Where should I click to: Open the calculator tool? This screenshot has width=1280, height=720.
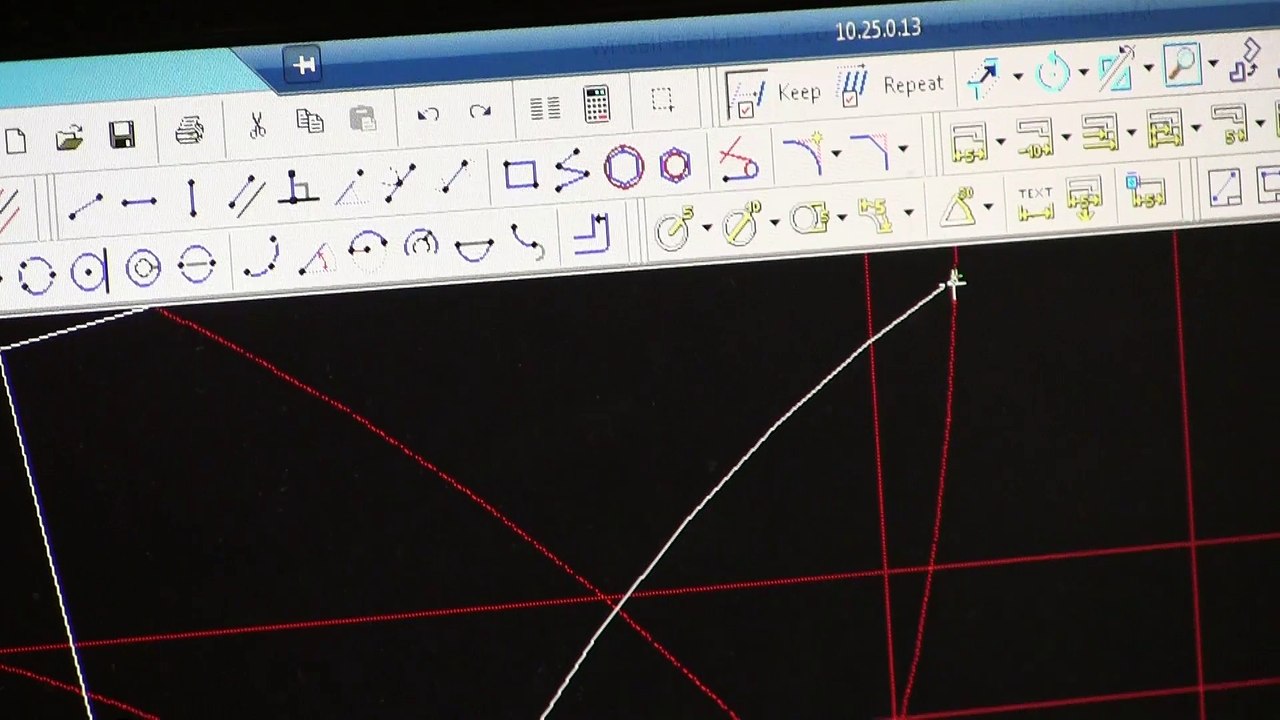[x=597, y=104]
